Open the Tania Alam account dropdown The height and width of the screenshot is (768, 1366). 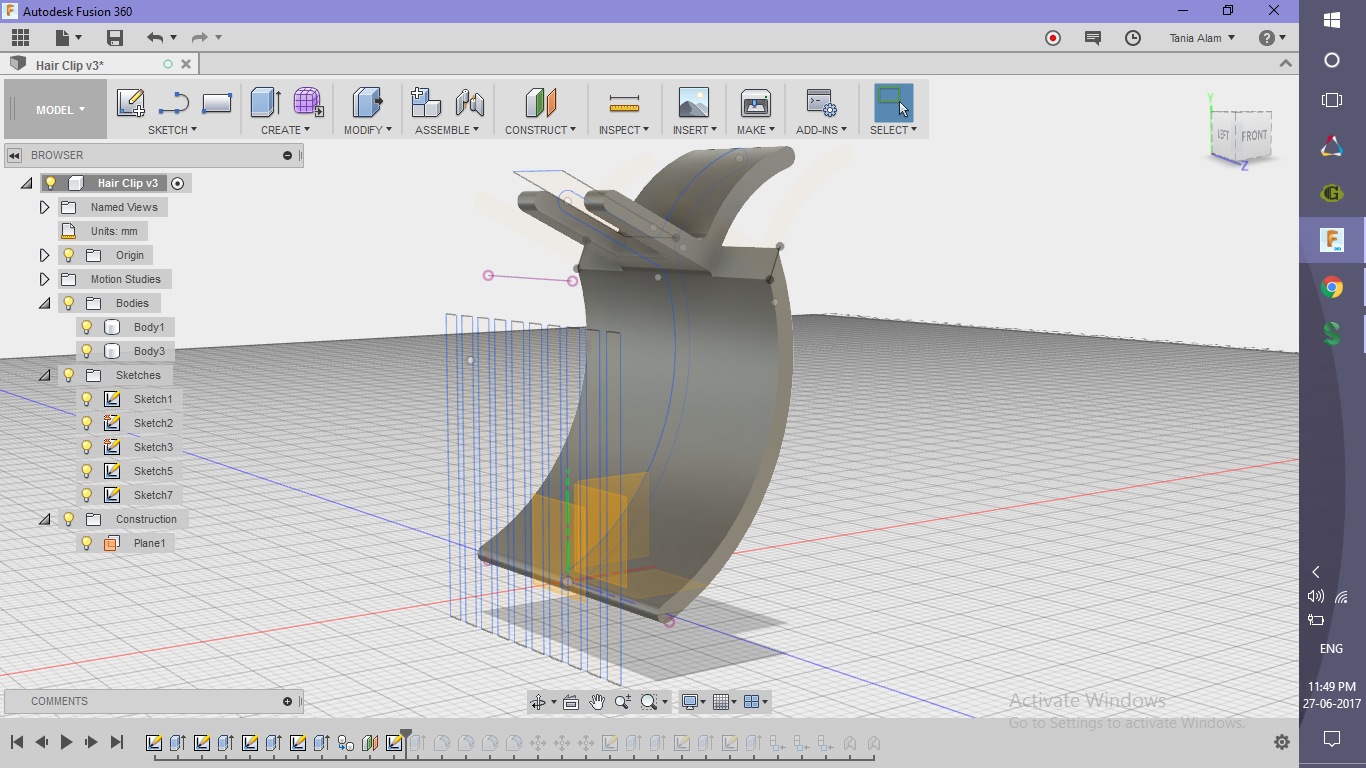(x=1202, y=38)
